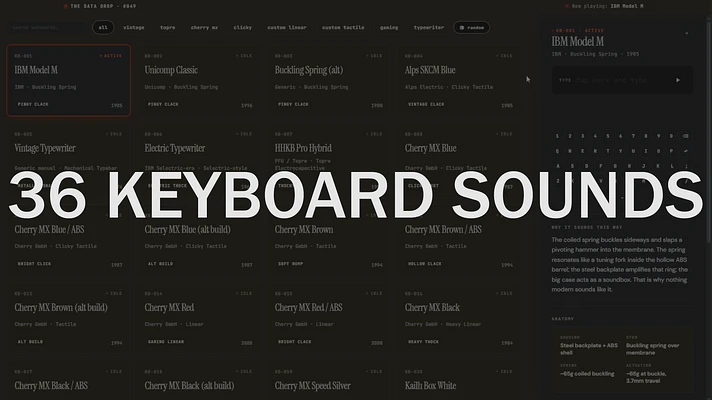The height and width of the screenshot is (400, 712).
Task: Click the 'VINTAGE CLACK' tag on Alps SKCM Blue
Action: [x=426, y=104]
